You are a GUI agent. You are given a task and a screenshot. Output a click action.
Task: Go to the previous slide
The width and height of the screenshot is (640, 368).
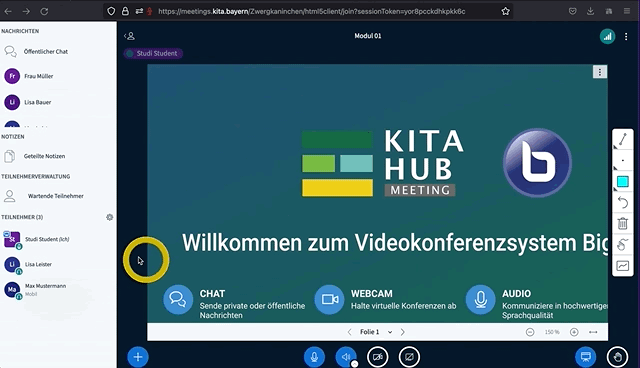click(349, 332)
